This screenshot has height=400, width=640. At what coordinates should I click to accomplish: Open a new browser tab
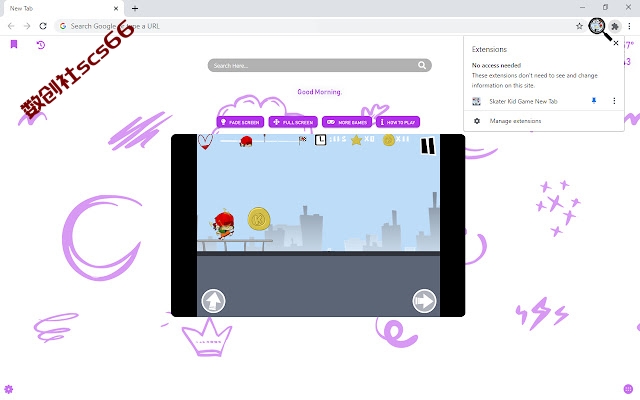135,8
